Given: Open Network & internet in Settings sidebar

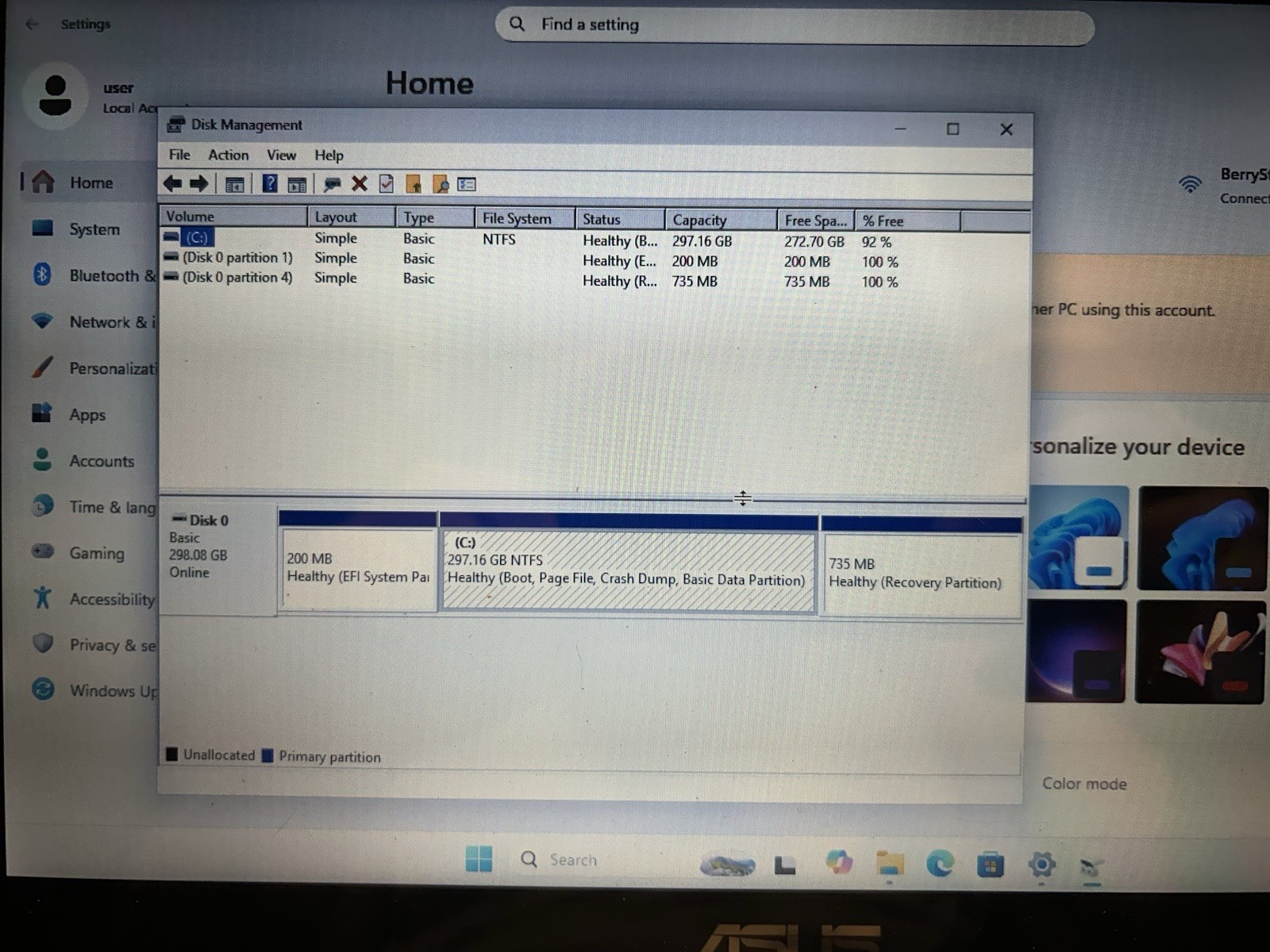Looking at the screenshot, I should click(87, 321).
